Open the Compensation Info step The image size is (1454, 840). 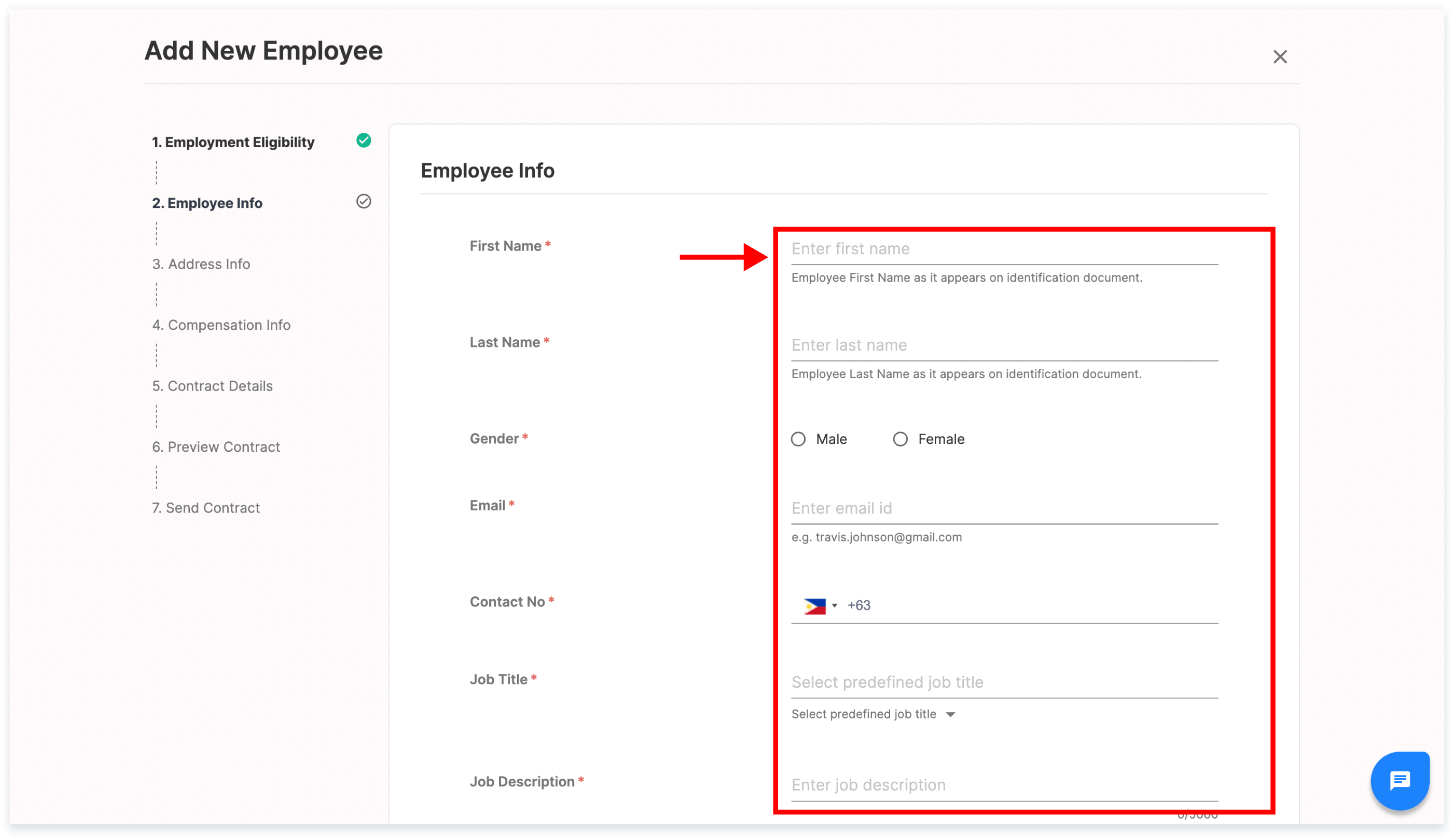221,325
